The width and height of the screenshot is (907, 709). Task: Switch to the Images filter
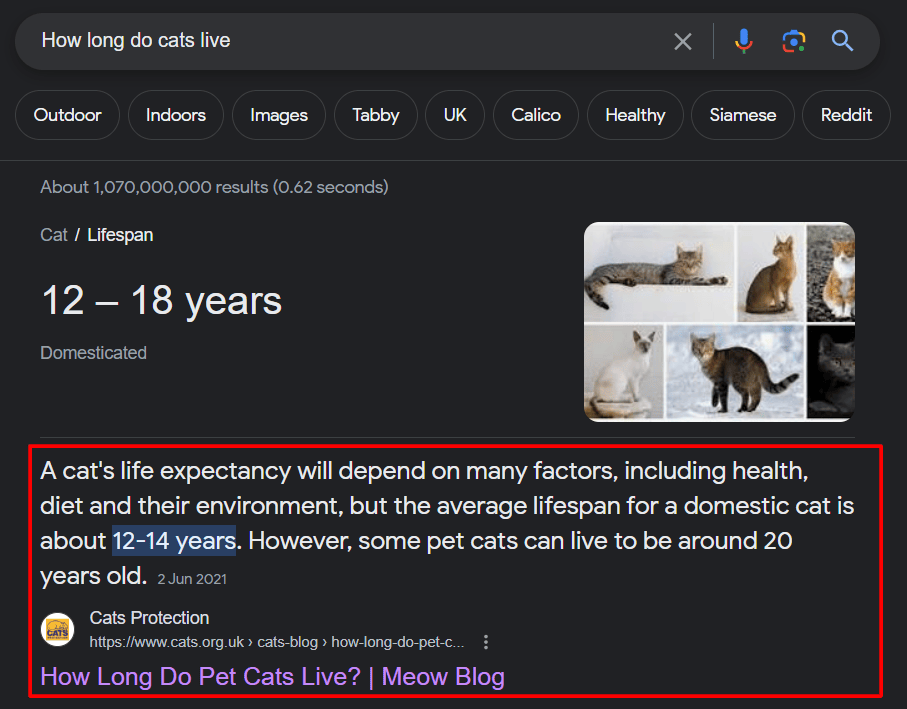pyautogui.click(x=278, y=115)
